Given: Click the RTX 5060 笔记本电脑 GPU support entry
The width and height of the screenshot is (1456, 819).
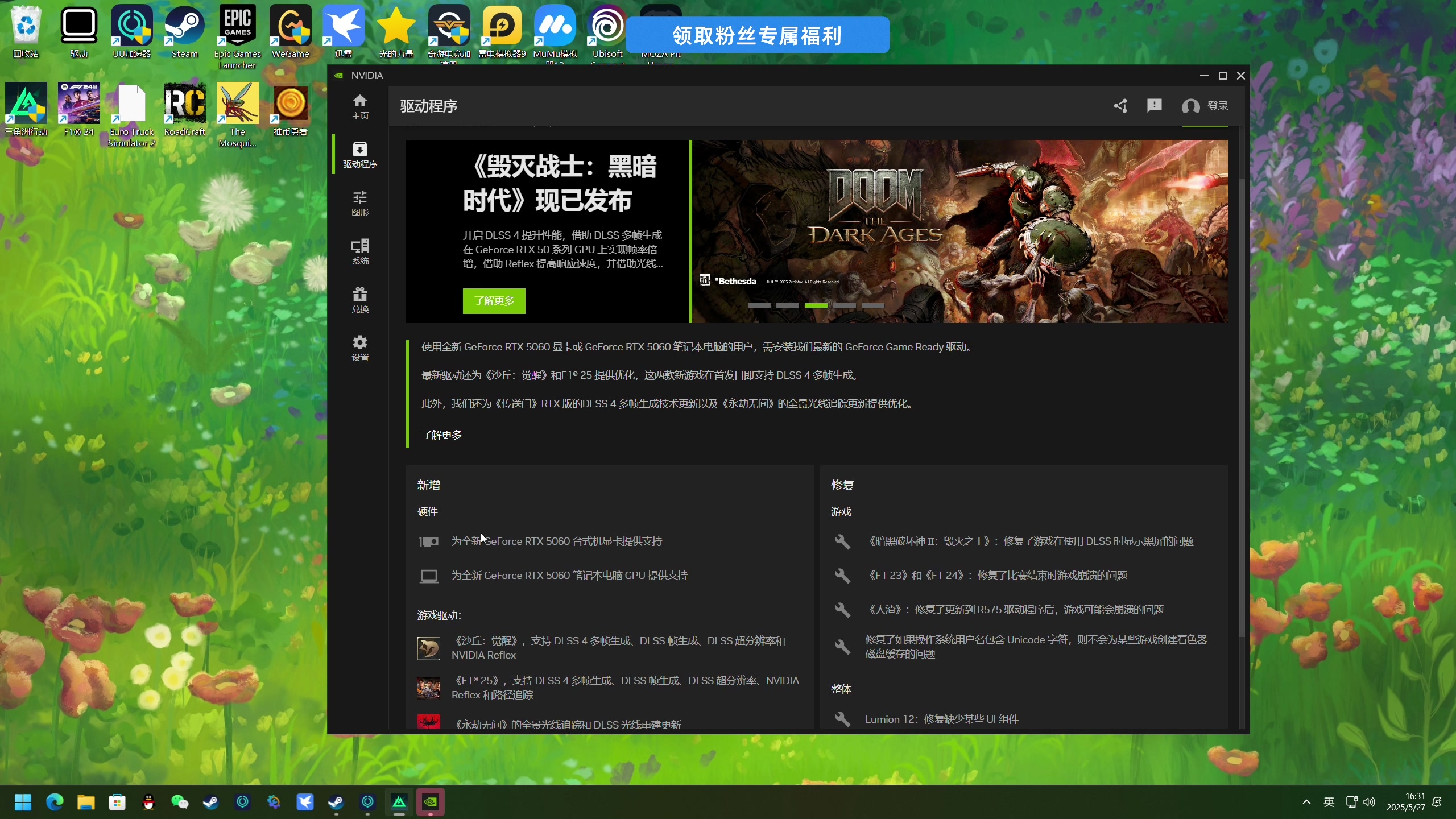Looking at the screenshot, I should [569, 576].
